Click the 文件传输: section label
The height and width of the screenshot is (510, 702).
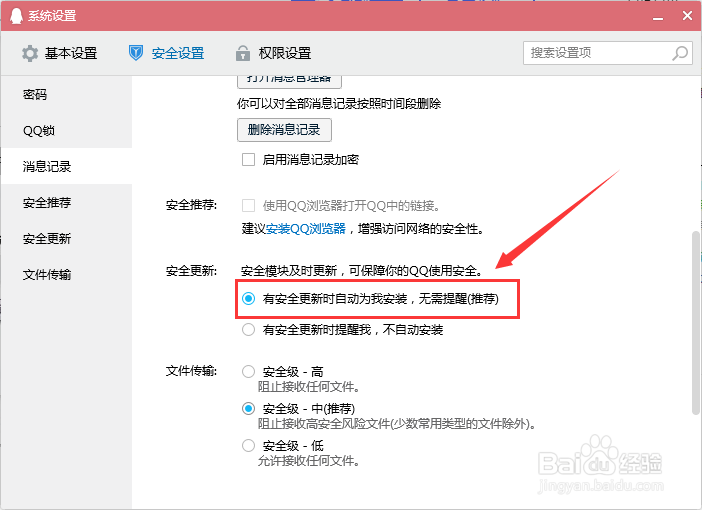[192, 371]
